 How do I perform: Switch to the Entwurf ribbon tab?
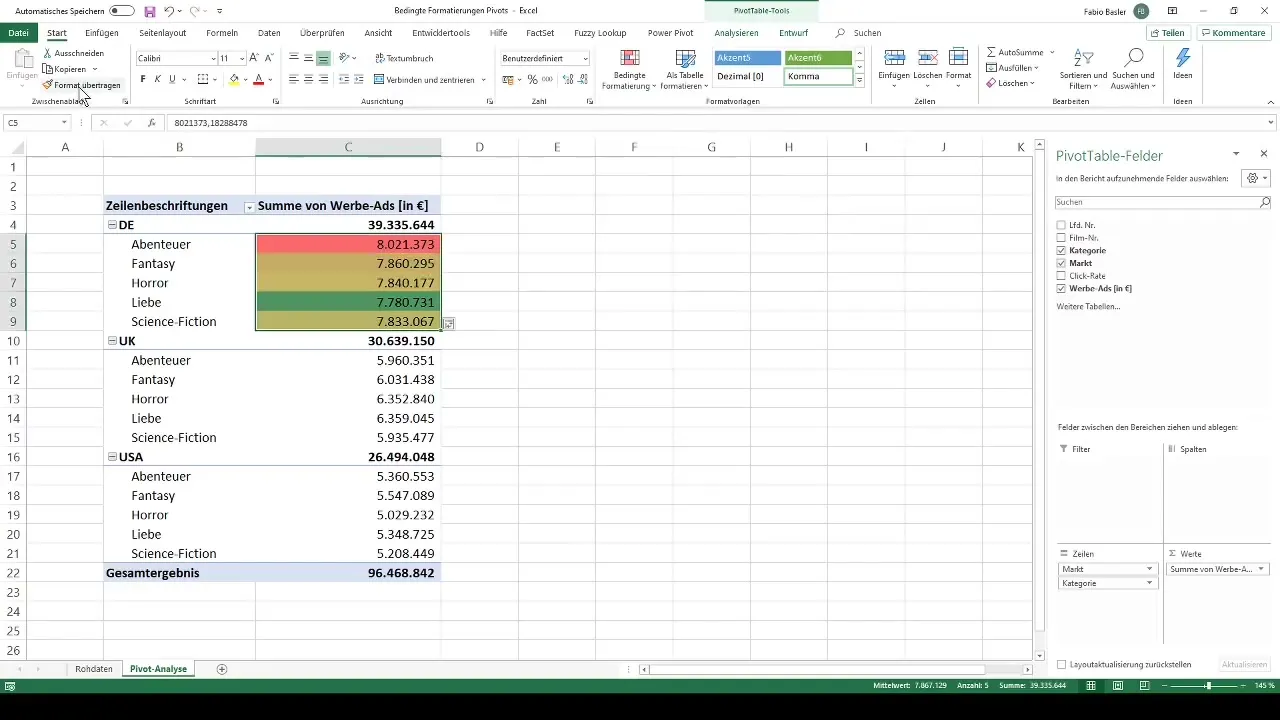coord(792,33)
